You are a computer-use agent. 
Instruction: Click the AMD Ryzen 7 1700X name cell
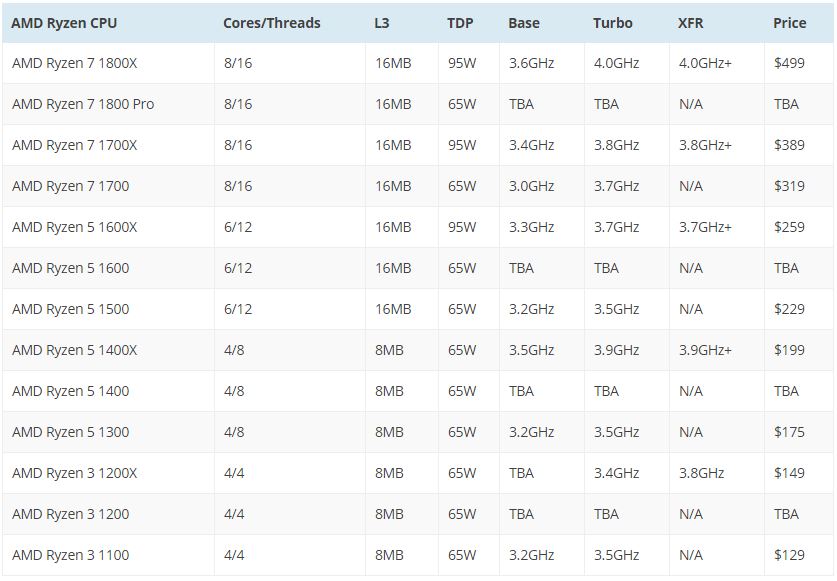tap(74, 145)
